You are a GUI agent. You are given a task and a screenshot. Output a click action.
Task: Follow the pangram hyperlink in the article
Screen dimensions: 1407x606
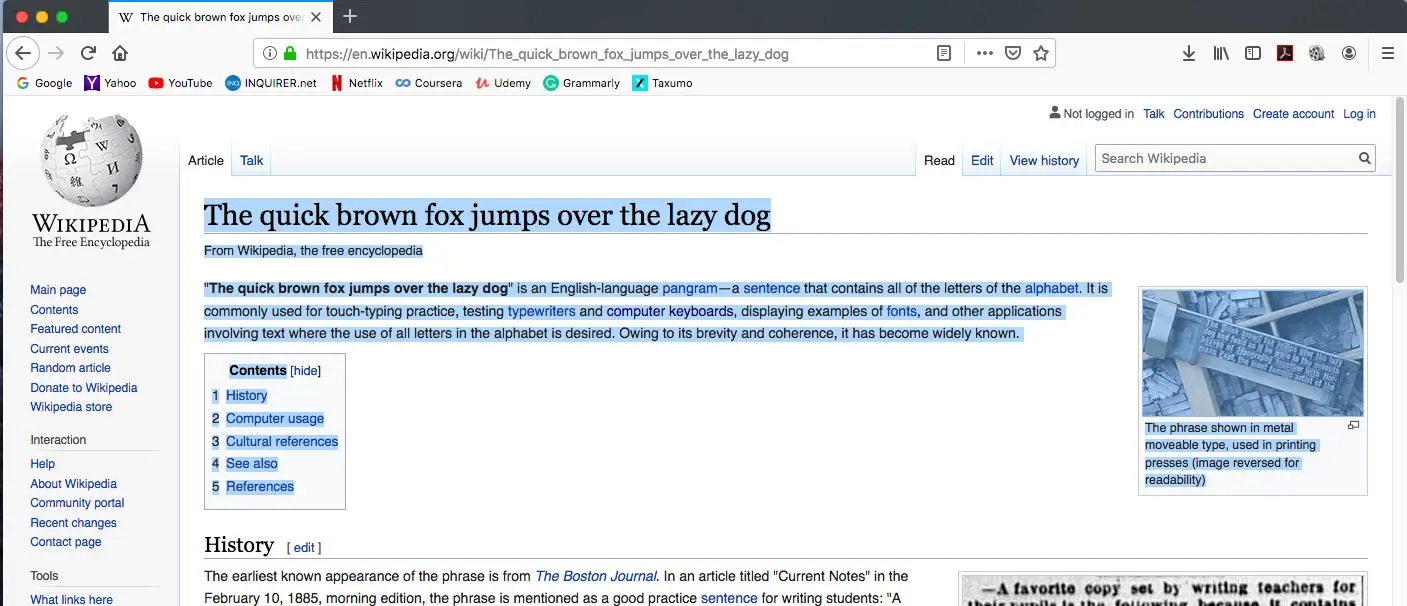pyautogui.click(x=690, y=288)
